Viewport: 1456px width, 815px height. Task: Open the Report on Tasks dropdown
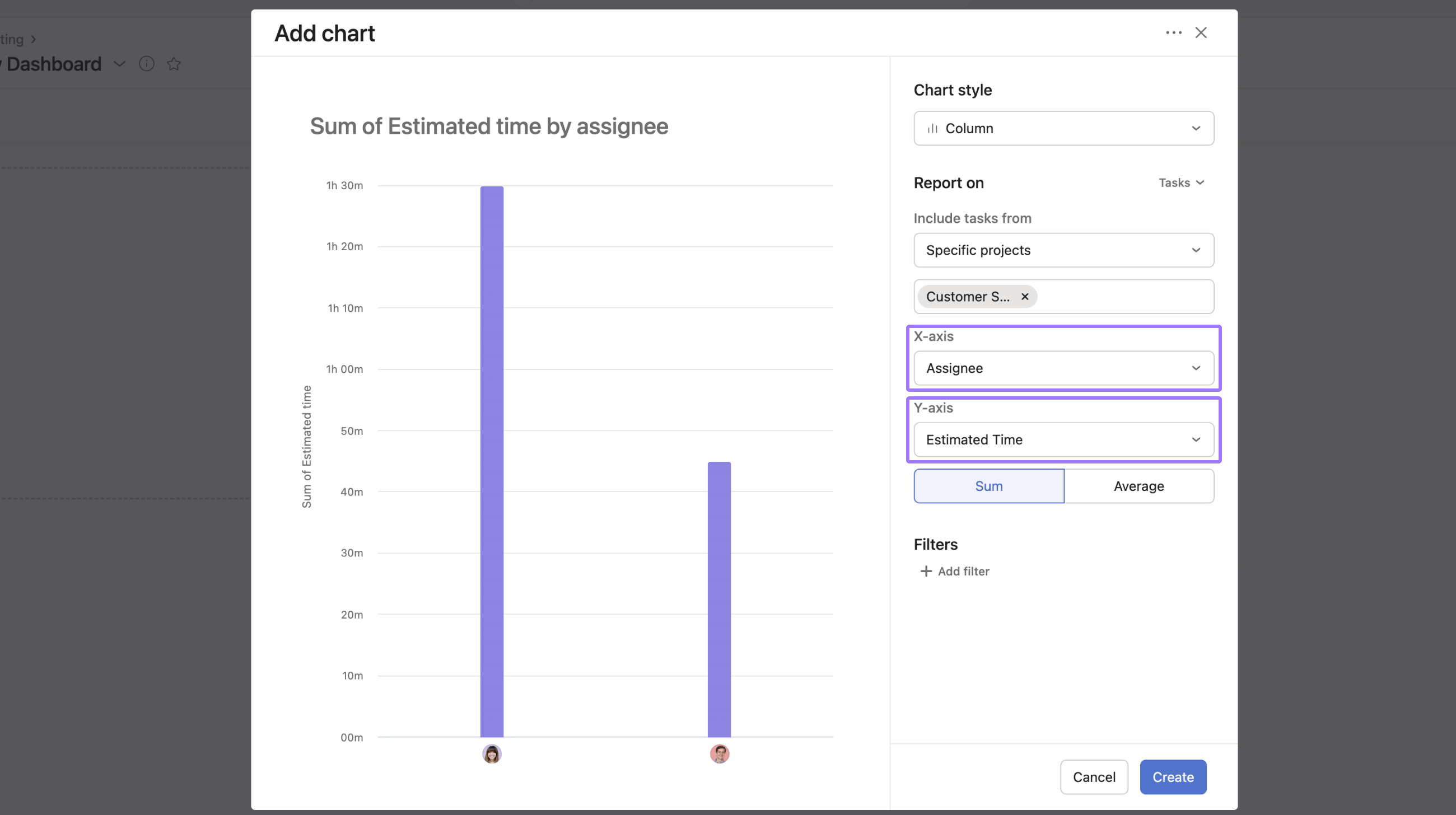pos(1180,182)
